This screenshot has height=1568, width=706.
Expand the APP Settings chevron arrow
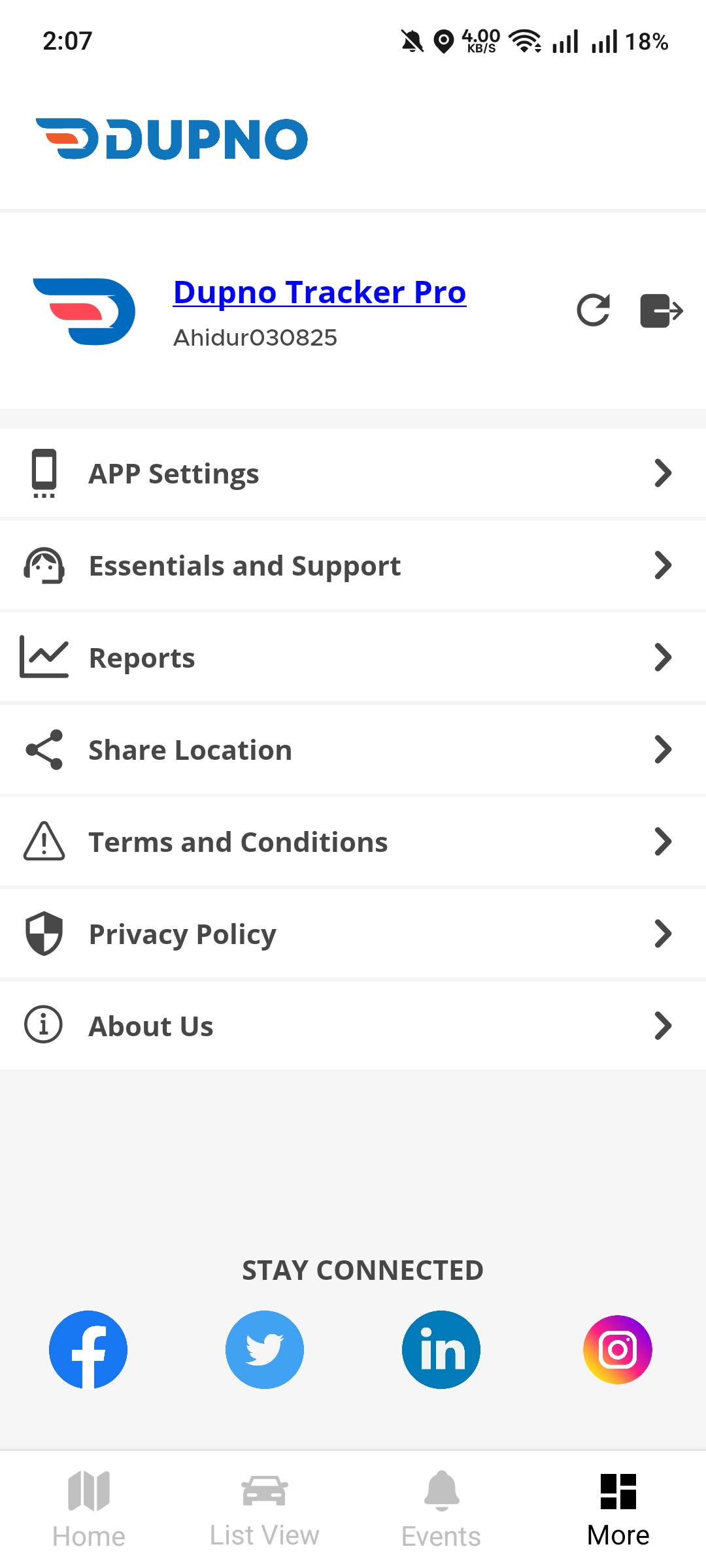pyautogui.click(x=663, y=473)
